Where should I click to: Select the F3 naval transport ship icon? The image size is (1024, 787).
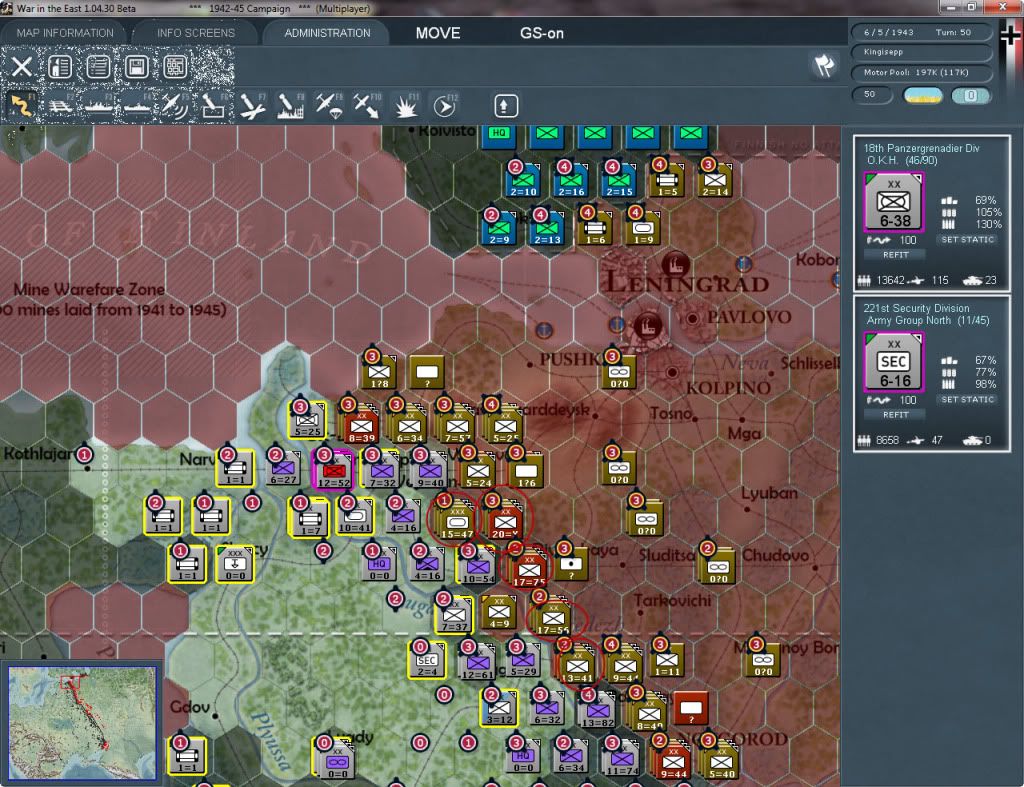coord(99,105)
